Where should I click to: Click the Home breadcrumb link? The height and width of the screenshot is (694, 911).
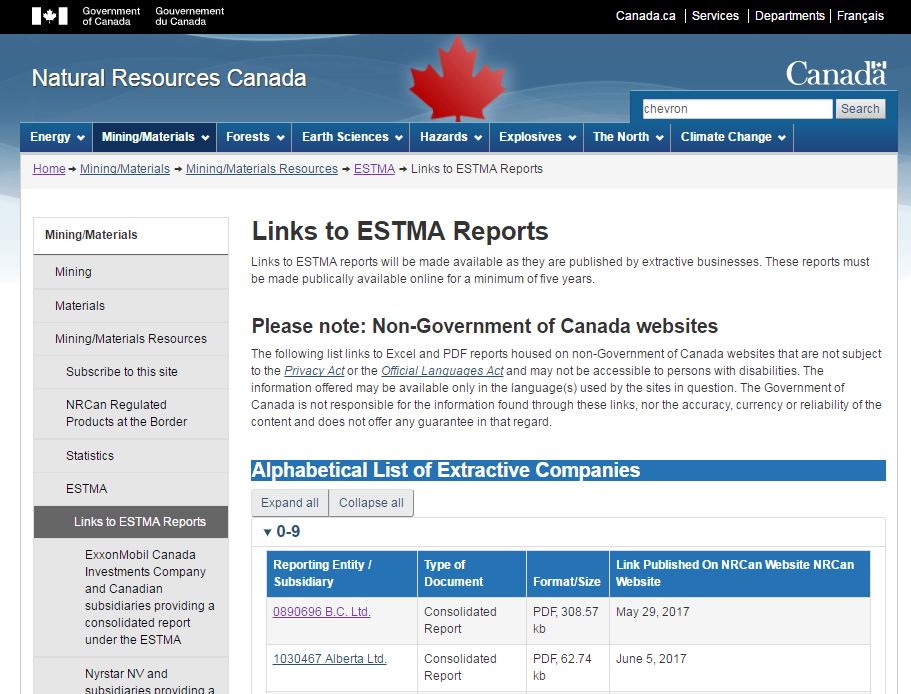49,169
